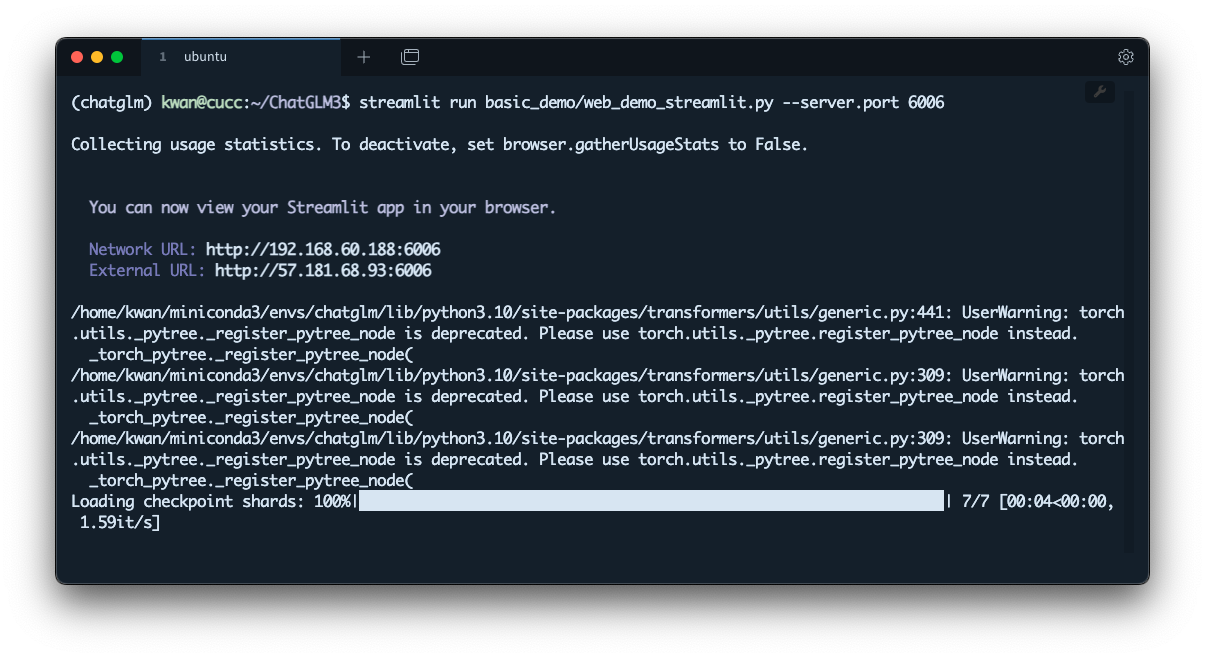Select the tab number badge showing 1

[x=163, y=57]
